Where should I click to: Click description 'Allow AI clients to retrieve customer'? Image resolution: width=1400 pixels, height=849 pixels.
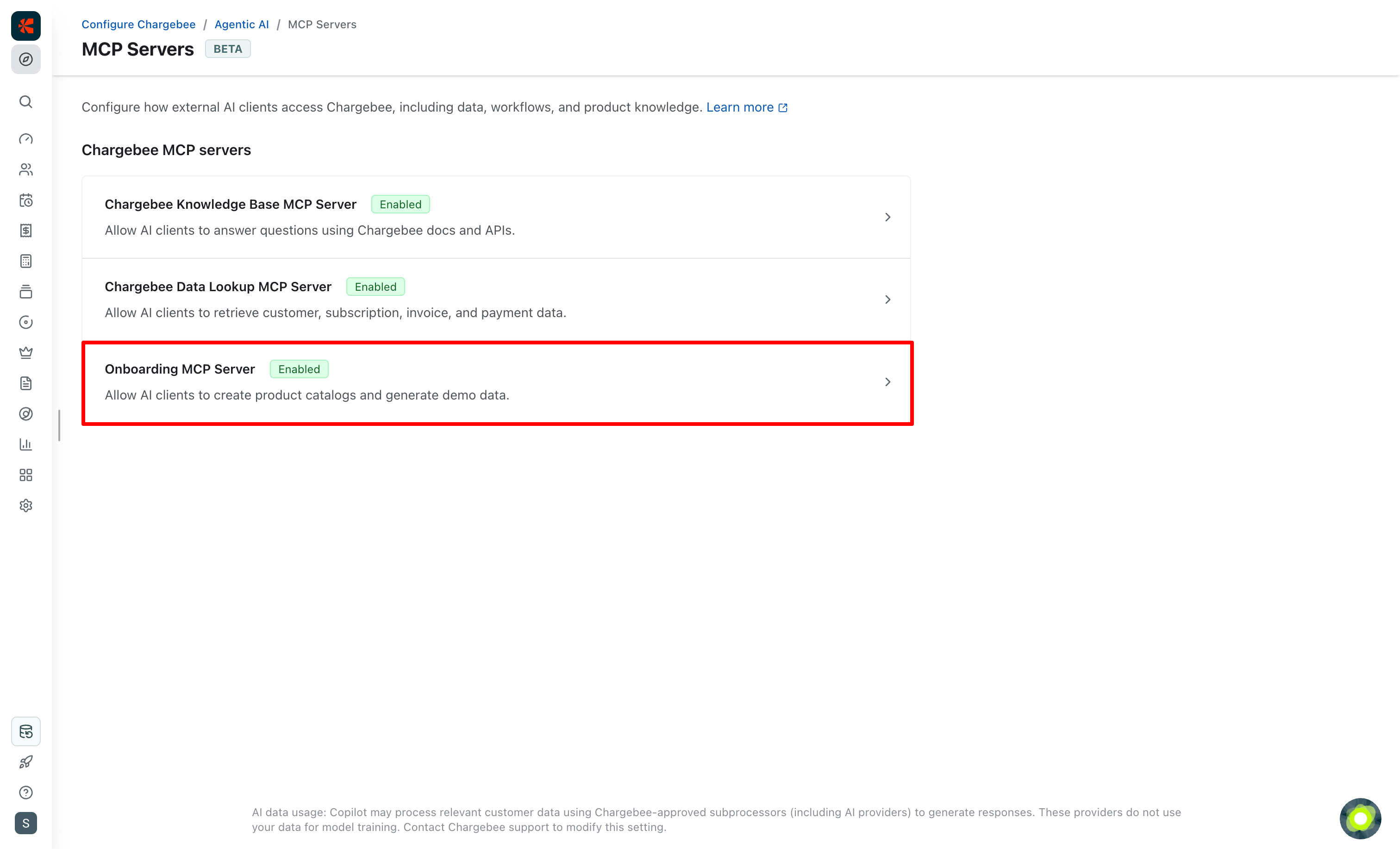click(335, 312)
